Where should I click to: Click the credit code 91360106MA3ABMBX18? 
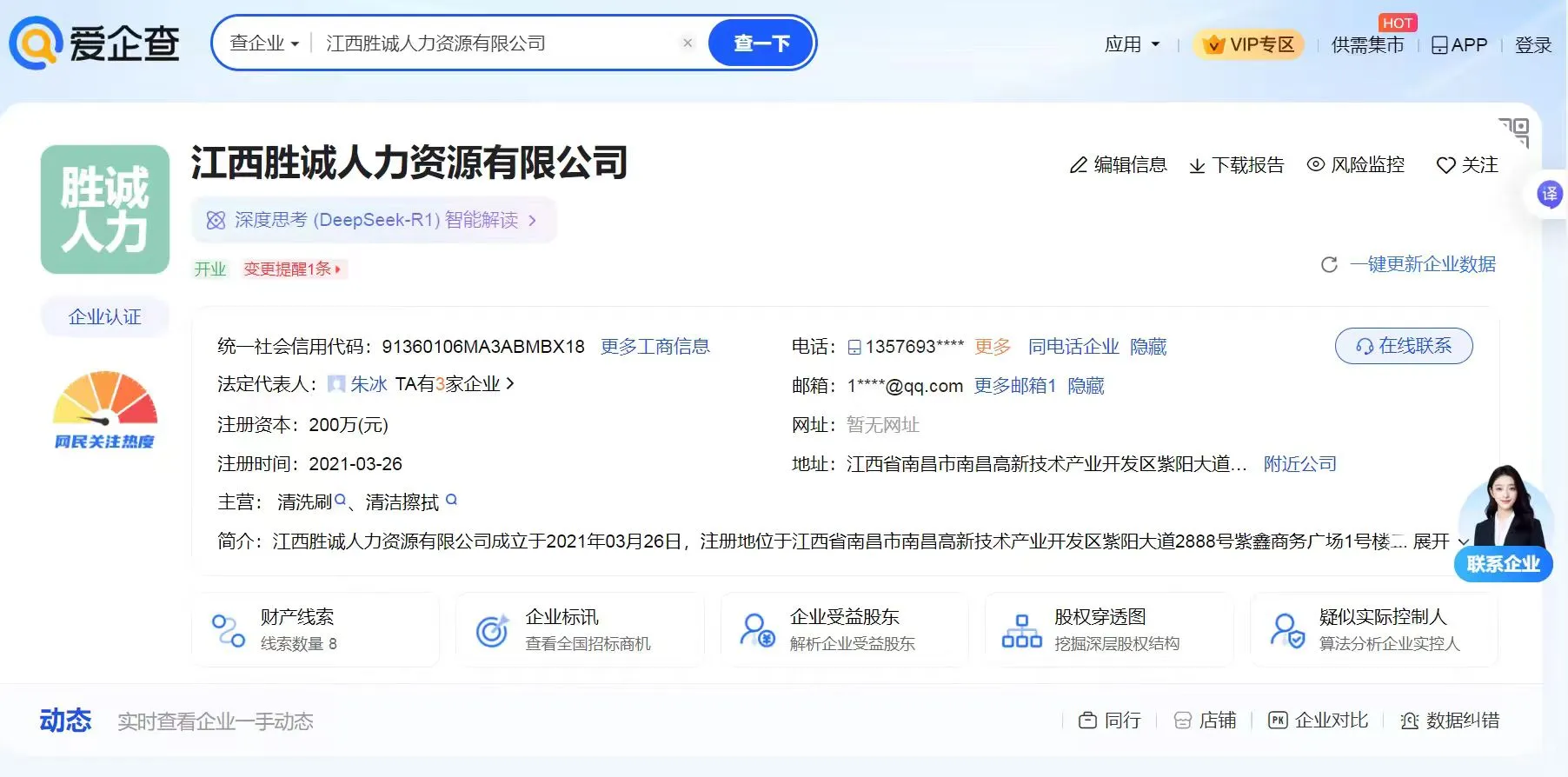483,347
